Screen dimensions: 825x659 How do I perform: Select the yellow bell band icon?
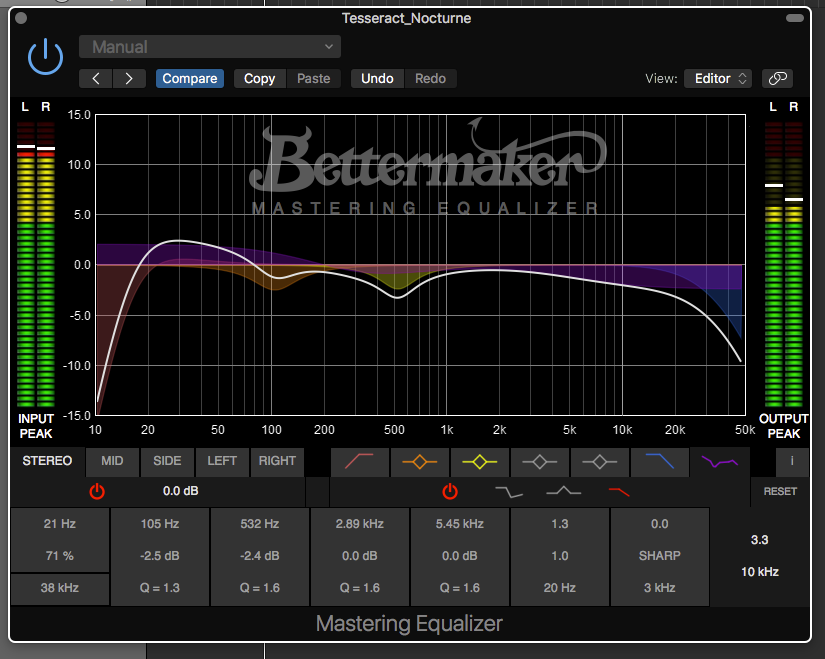click(x=480, y=461)
